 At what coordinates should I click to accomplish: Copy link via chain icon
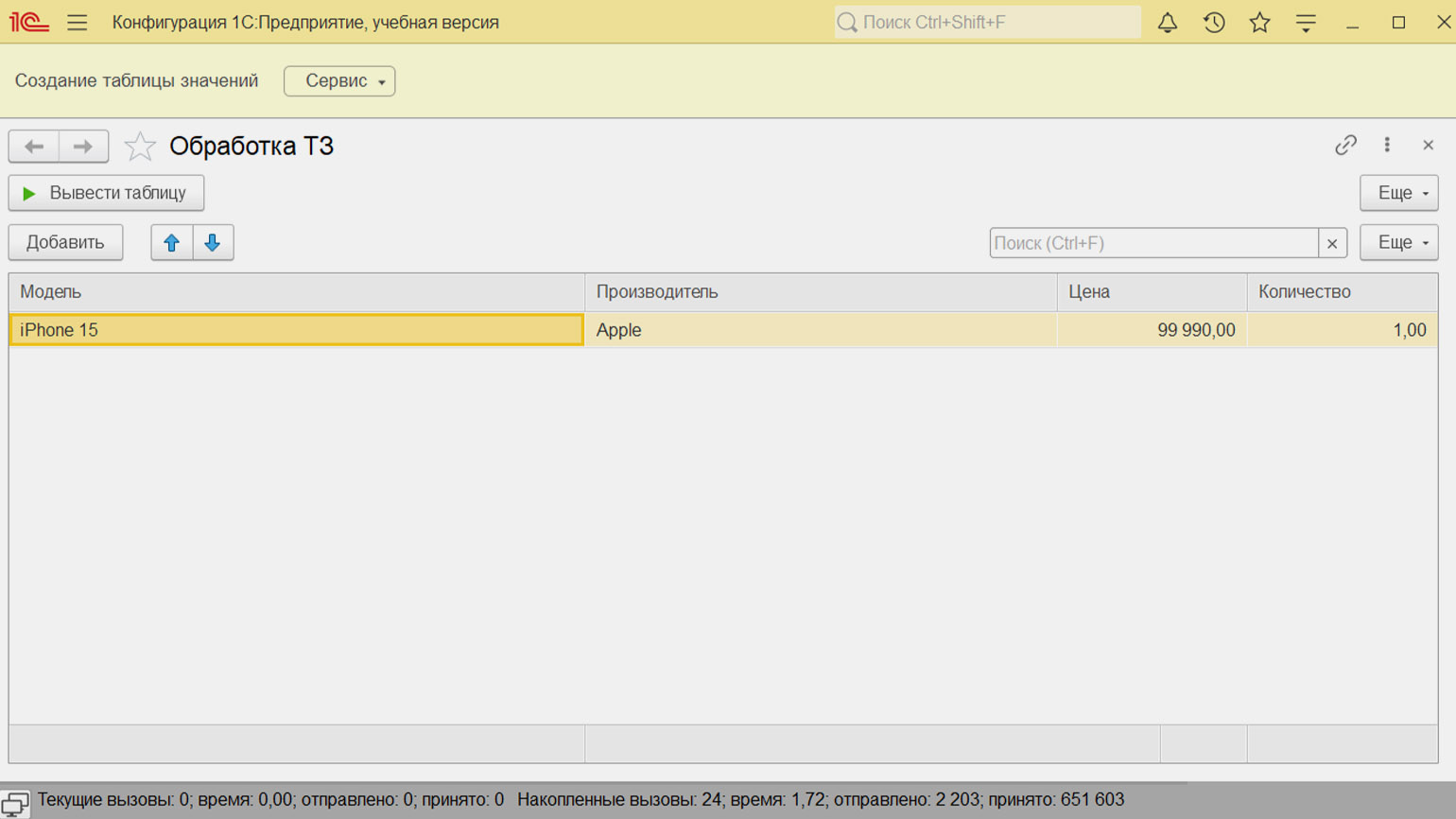[1345, 145]
